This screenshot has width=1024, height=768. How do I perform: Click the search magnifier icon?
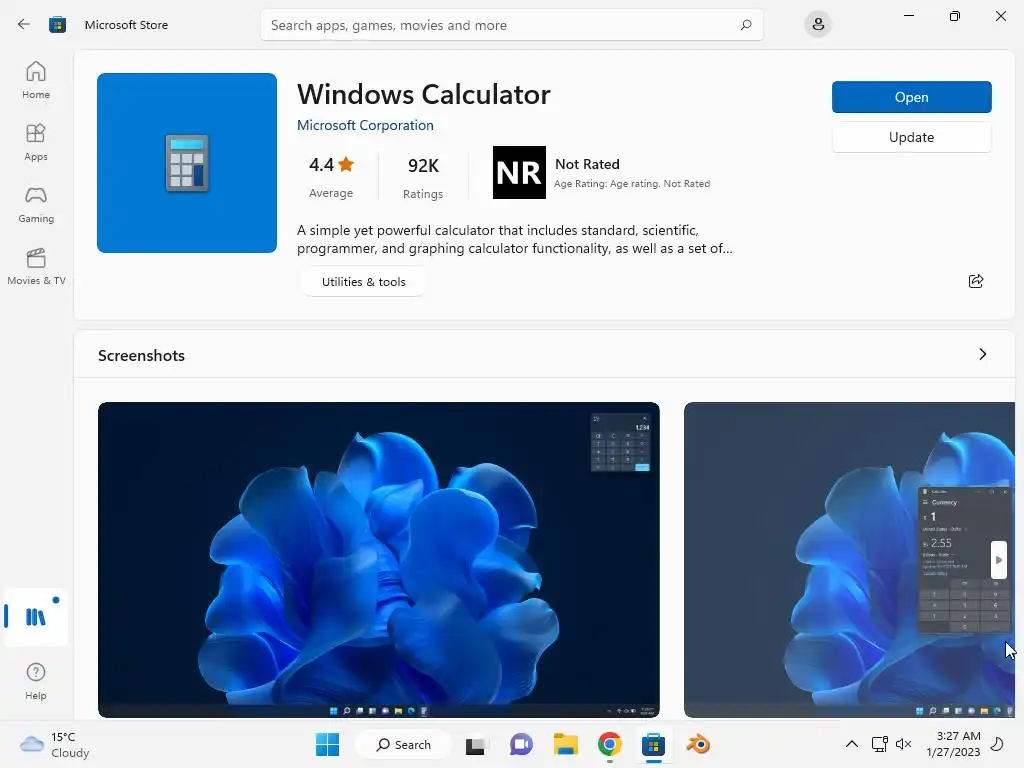click(x=746, y=25)
